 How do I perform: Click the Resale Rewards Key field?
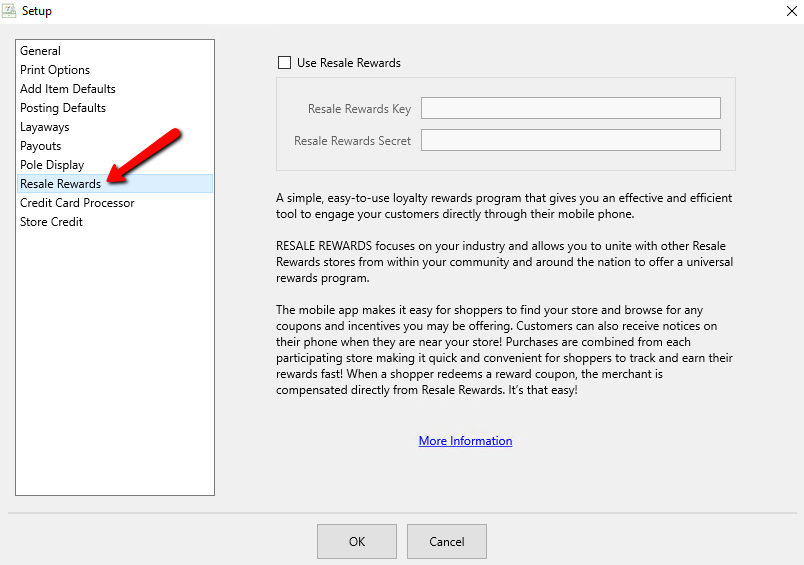(x=571, y=108)
